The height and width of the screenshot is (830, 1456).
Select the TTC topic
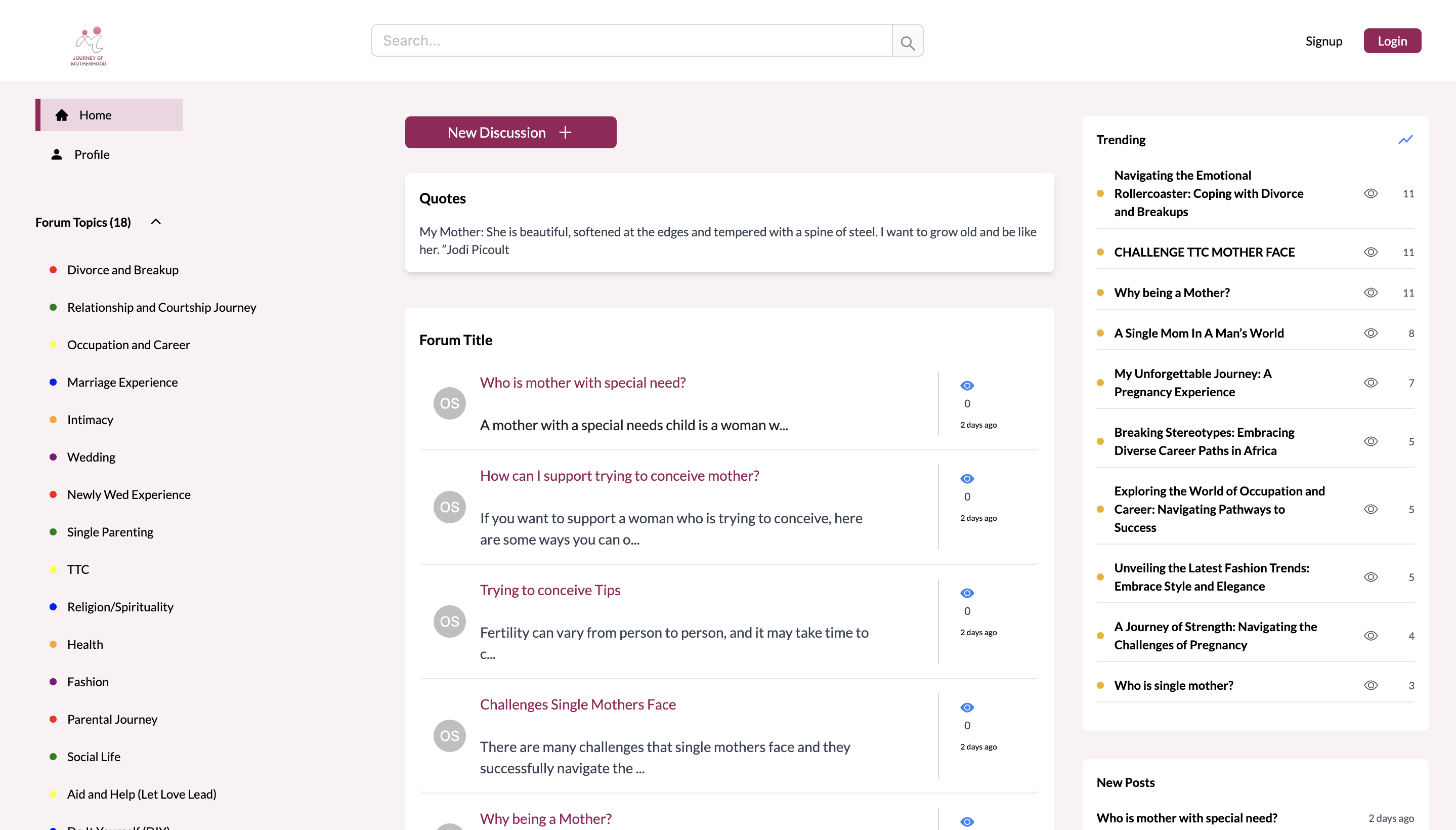78,569
